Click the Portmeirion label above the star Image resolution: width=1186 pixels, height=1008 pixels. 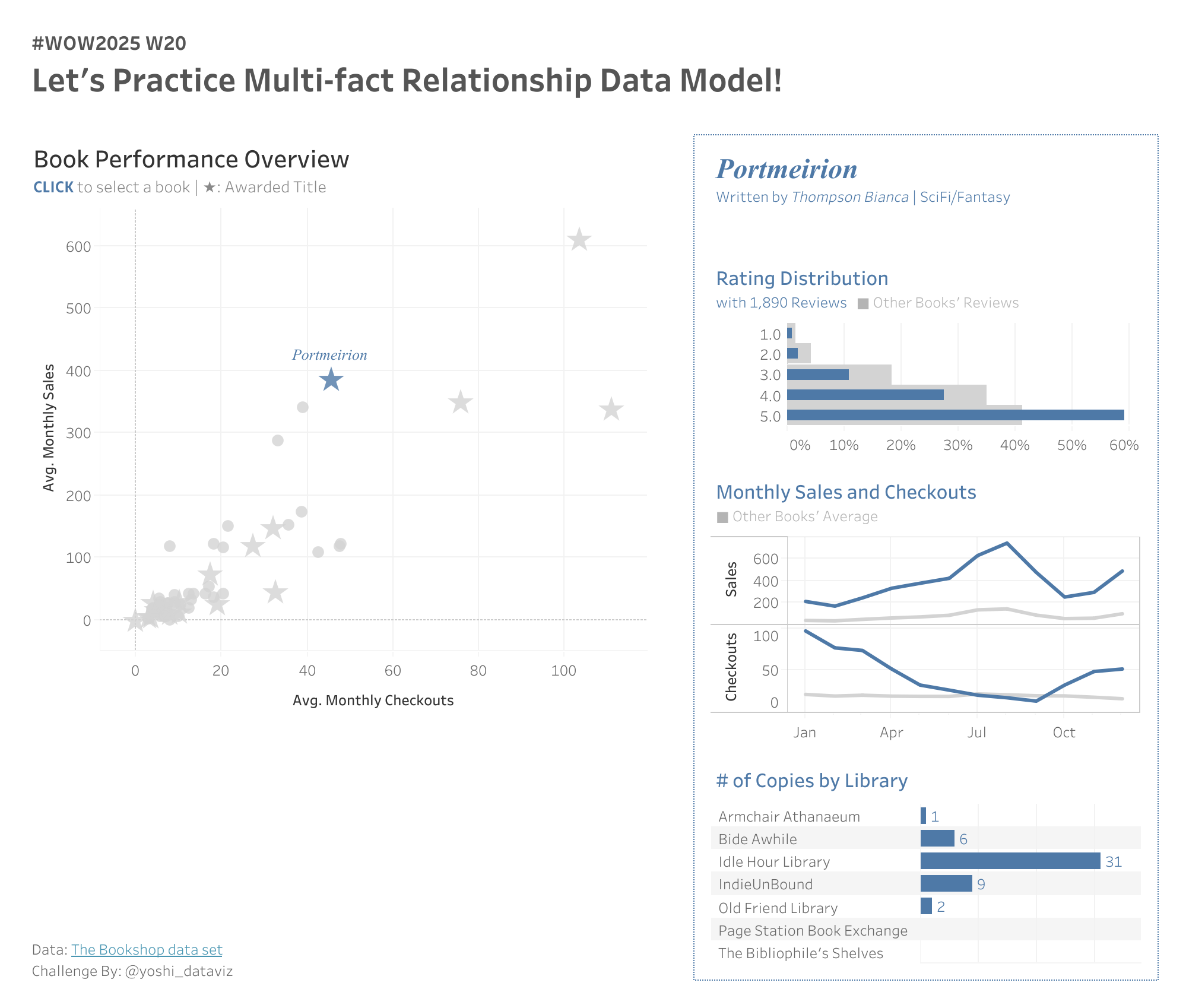point(329,355)
